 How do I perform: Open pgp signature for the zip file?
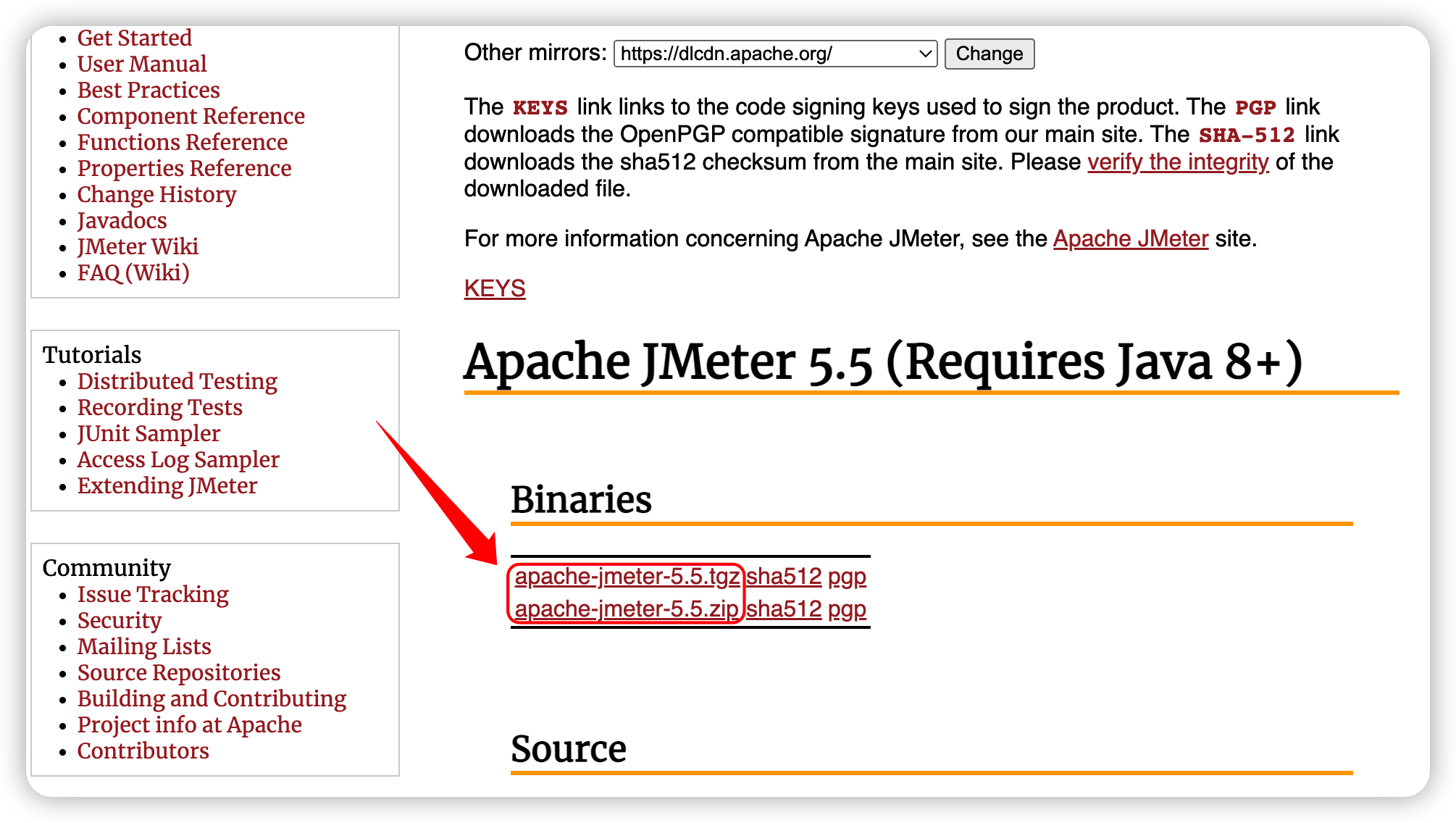(x=846, y=609)
